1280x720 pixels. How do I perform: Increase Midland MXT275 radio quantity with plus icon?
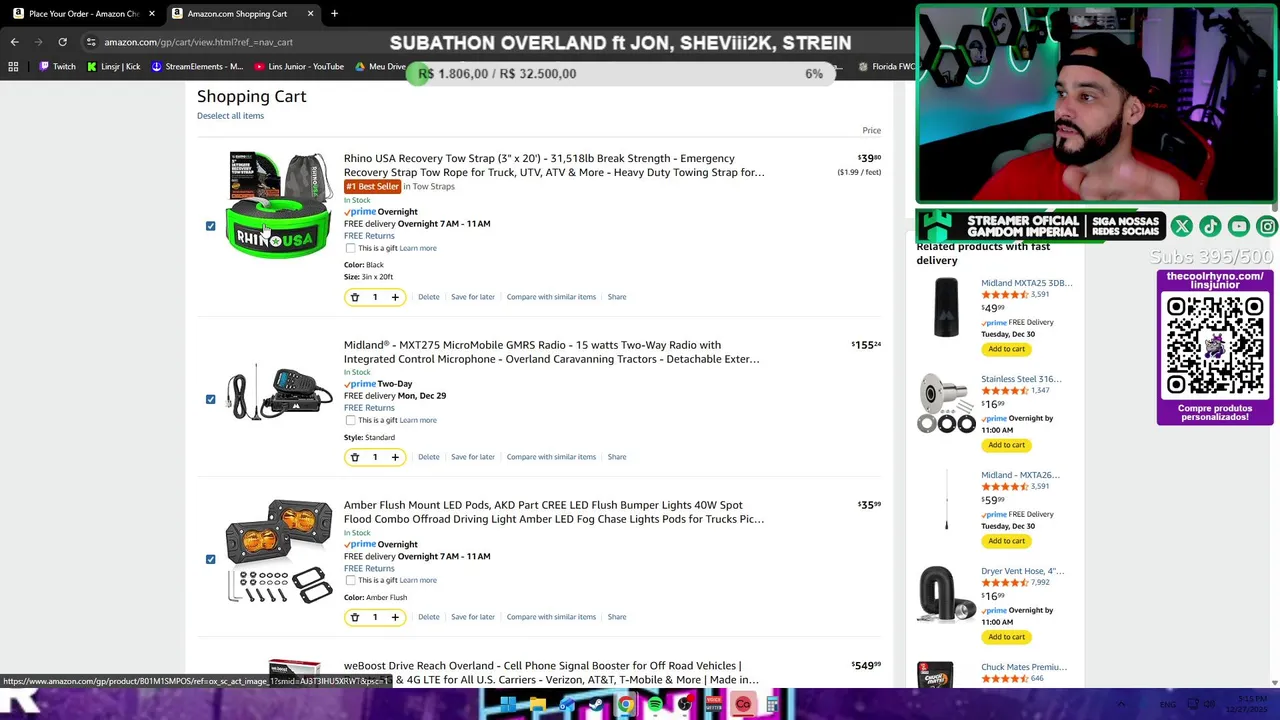pos(395,457)
